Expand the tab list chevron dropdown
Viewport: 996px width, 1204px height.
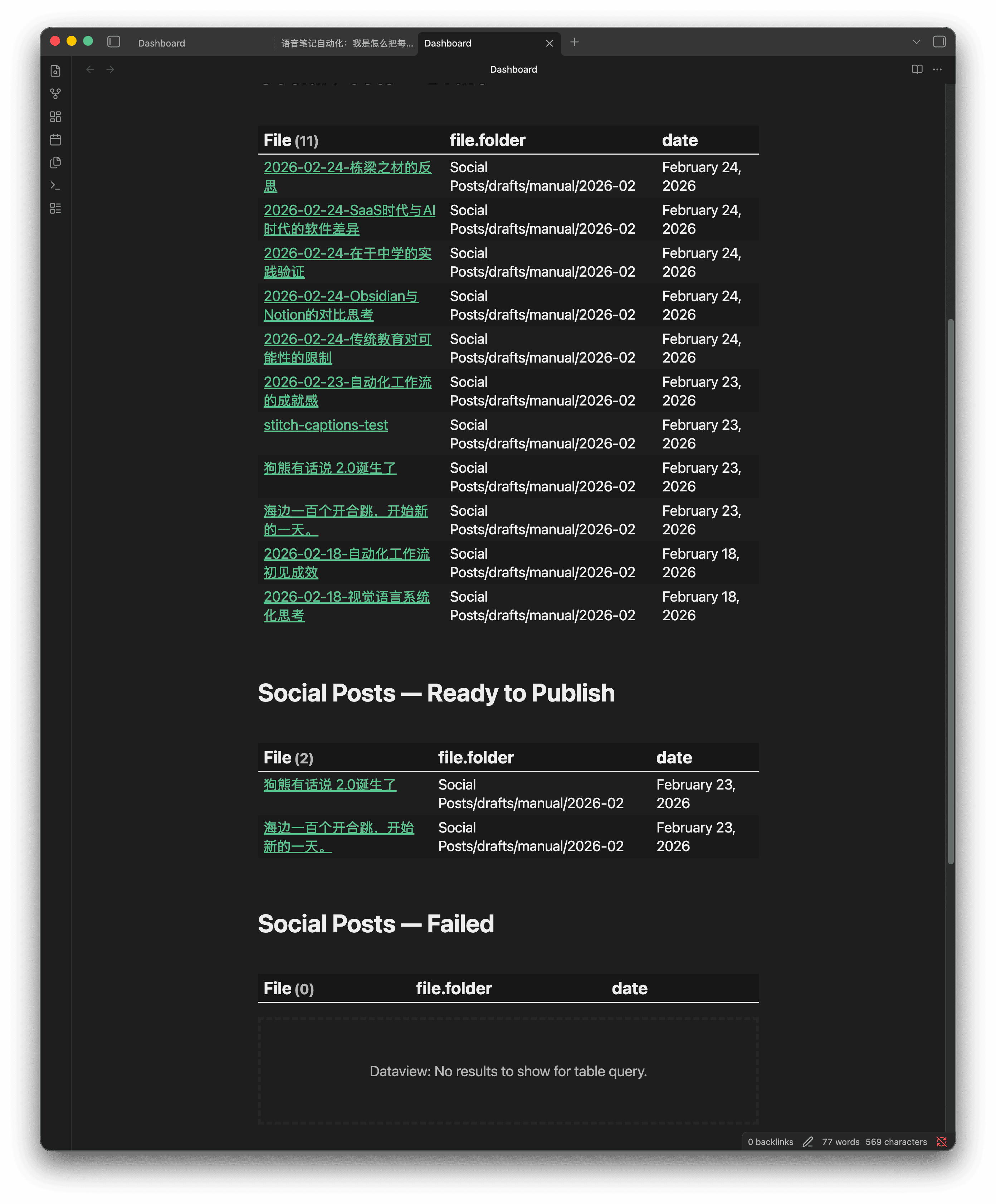point(916,43)
